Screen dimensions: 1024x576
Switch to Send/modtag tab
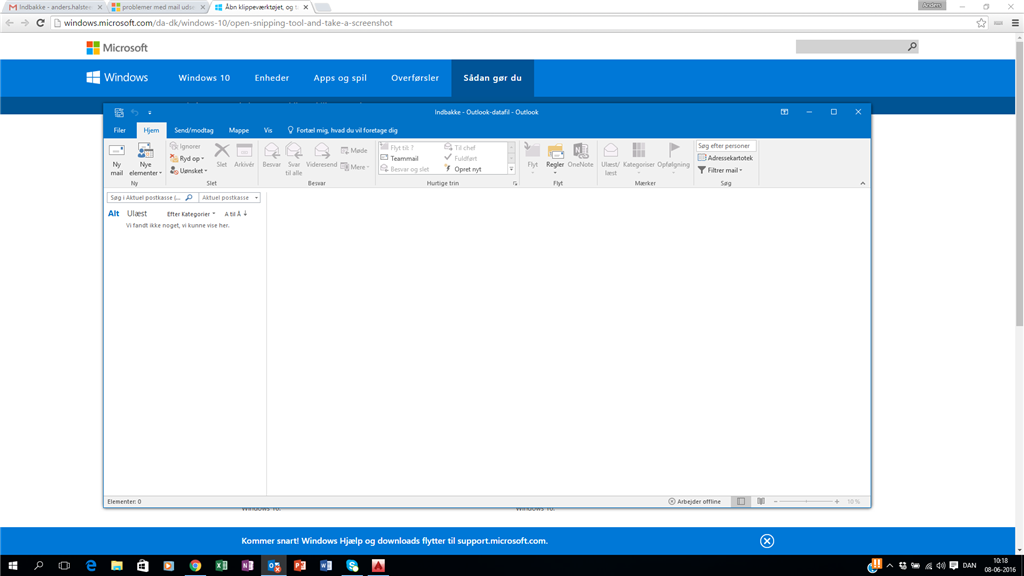click(194, 130)
